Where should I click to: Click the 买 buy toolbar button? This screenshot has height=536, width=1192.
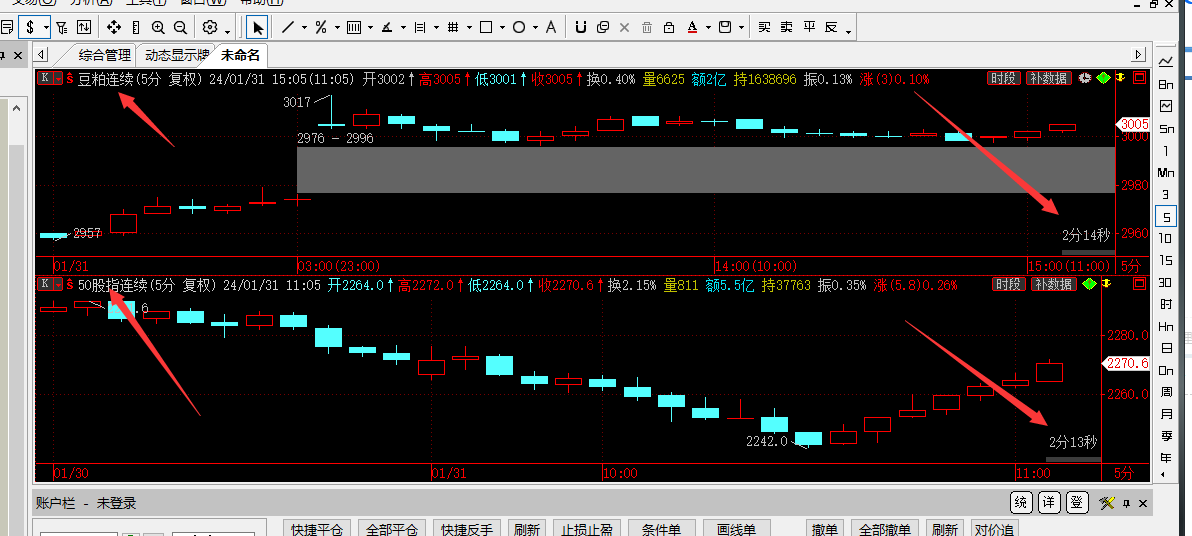point(765,28)
